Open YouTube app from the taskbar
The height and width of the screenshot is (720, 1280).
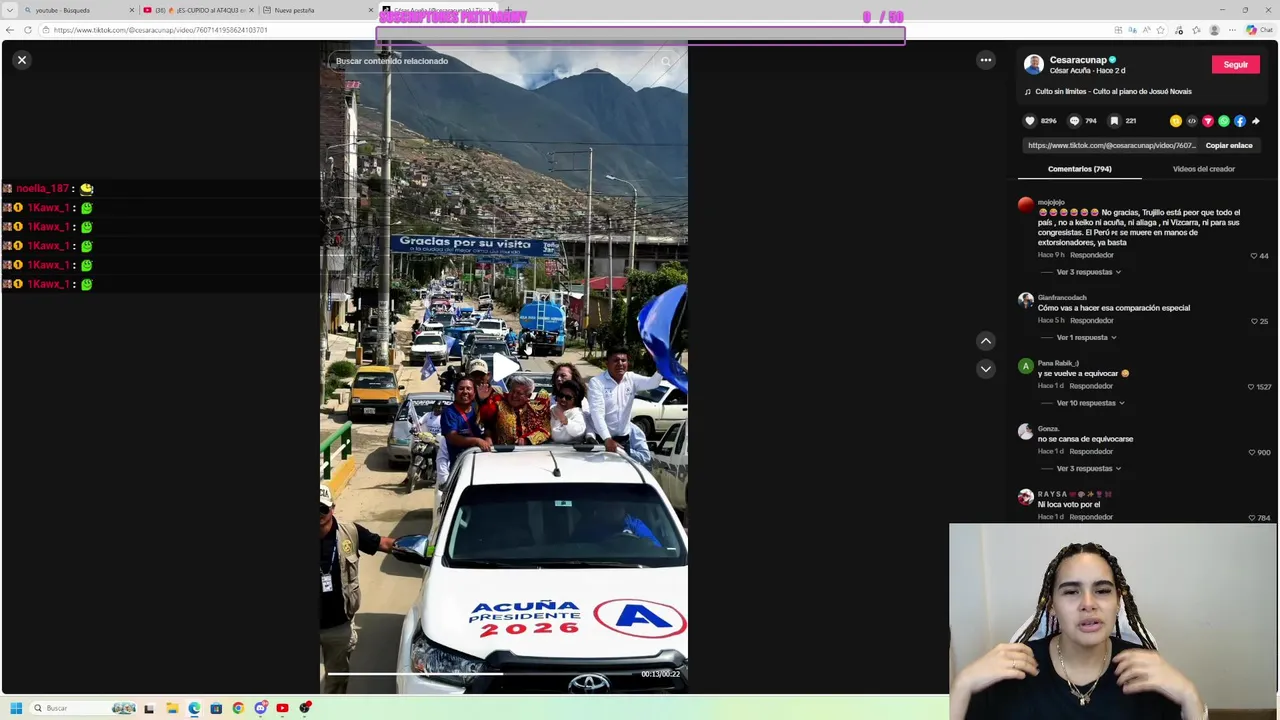(282, 708)
